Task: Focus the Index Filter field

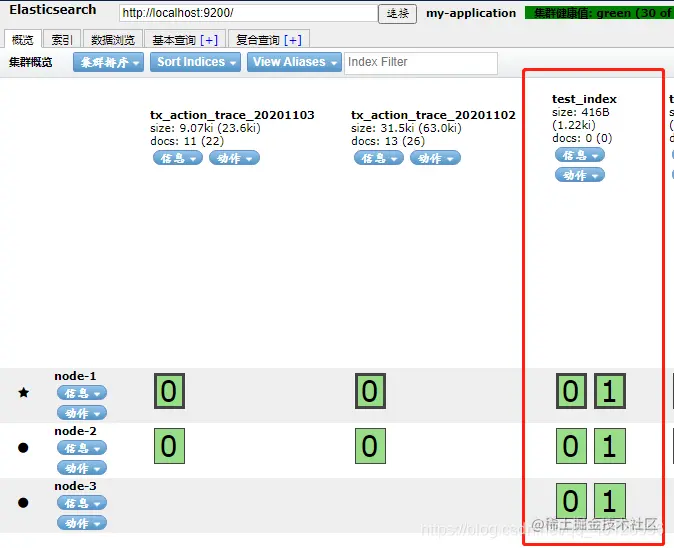Action: pyautogui.click(x=421, y=63)
